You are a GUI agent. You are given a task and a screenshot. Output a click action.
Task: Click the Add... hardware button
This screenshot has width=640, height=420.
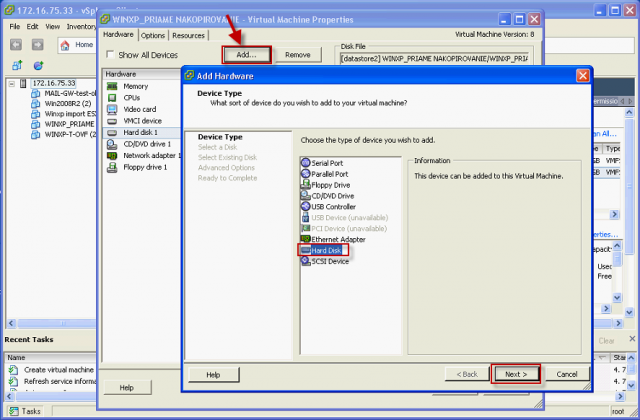point(247,55)
